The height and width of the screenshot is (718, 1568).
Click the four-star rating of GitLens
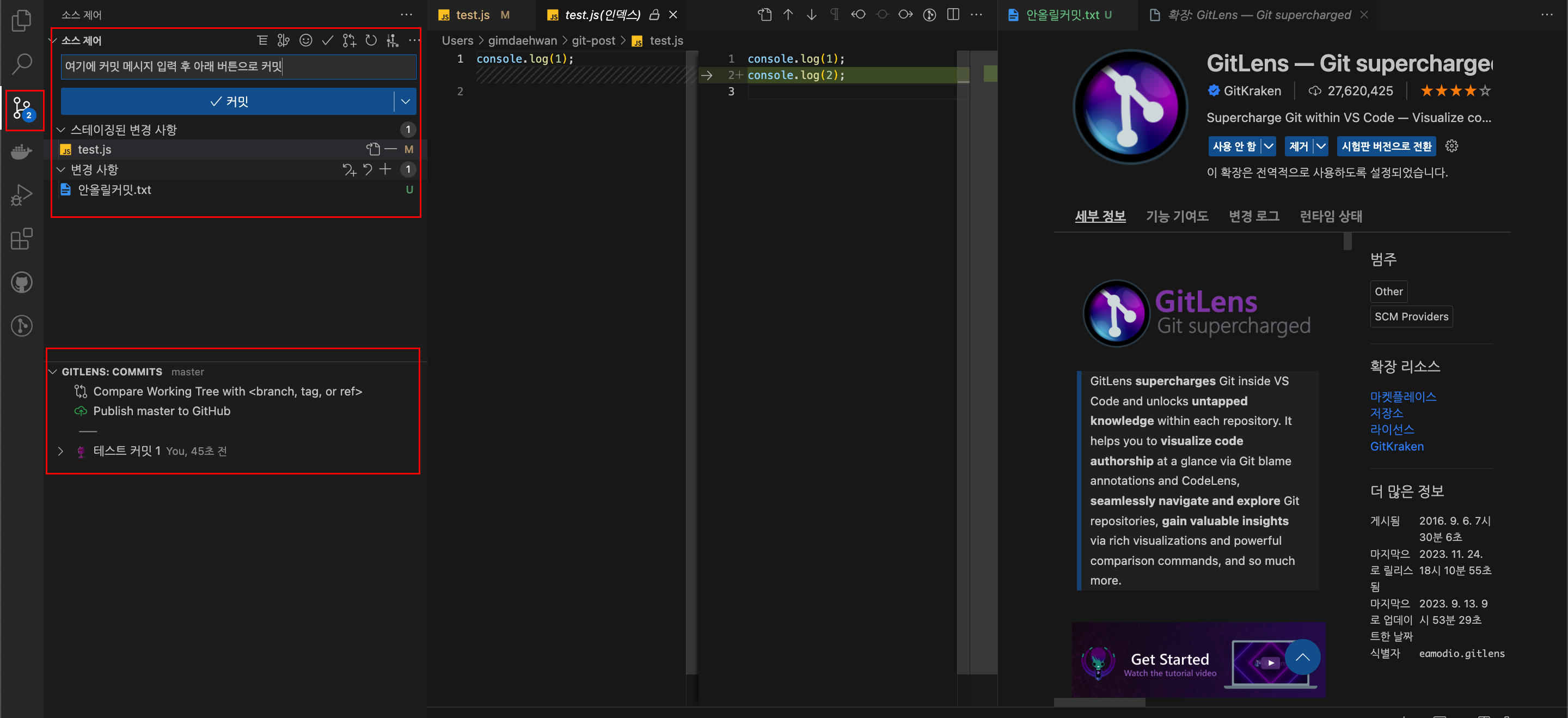tap(1455, 91)
